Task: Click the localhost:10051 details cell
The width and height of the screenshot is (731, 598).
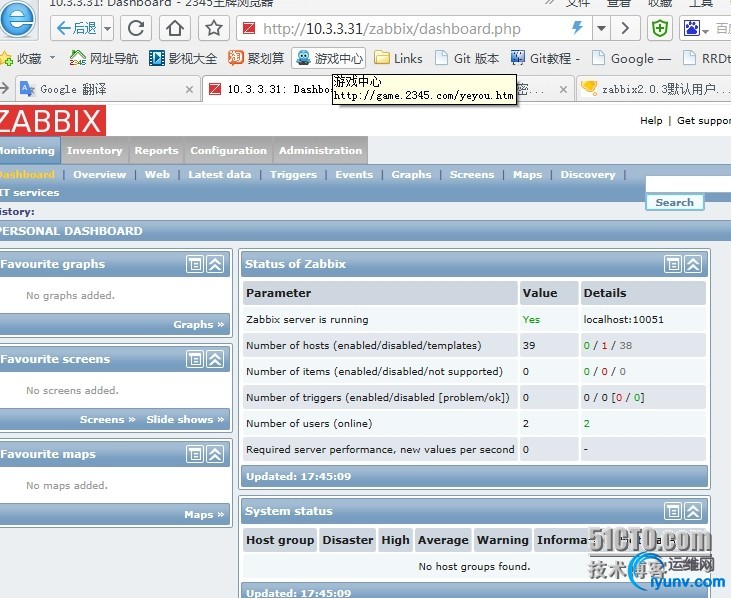Action: point(643,319)
